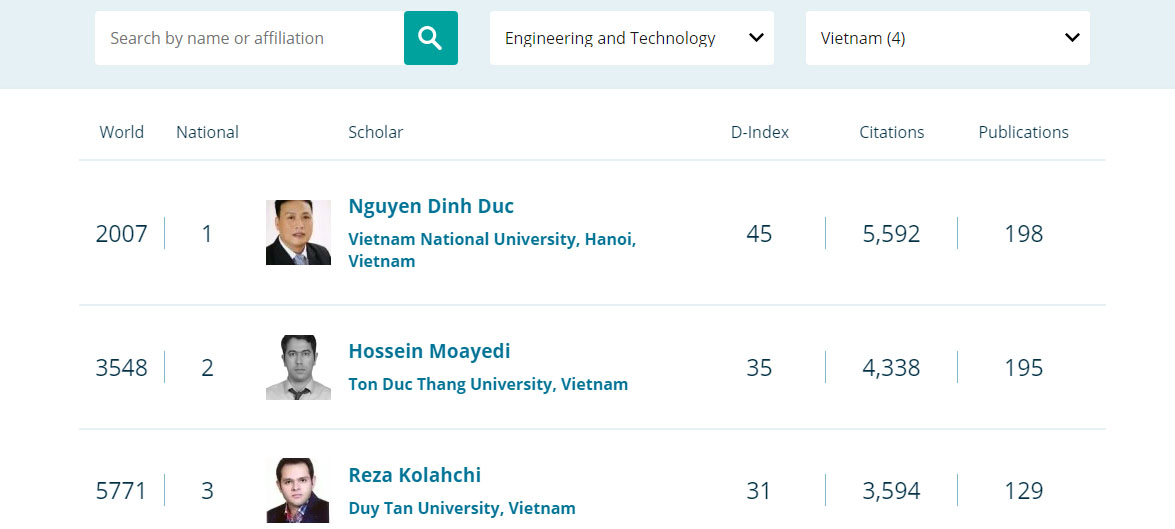Open the Hossein Moayedi scholar link
Image resolution: width=1175 pixels, height=529 pixels.
pyautogui.click(x=429, y=351)
